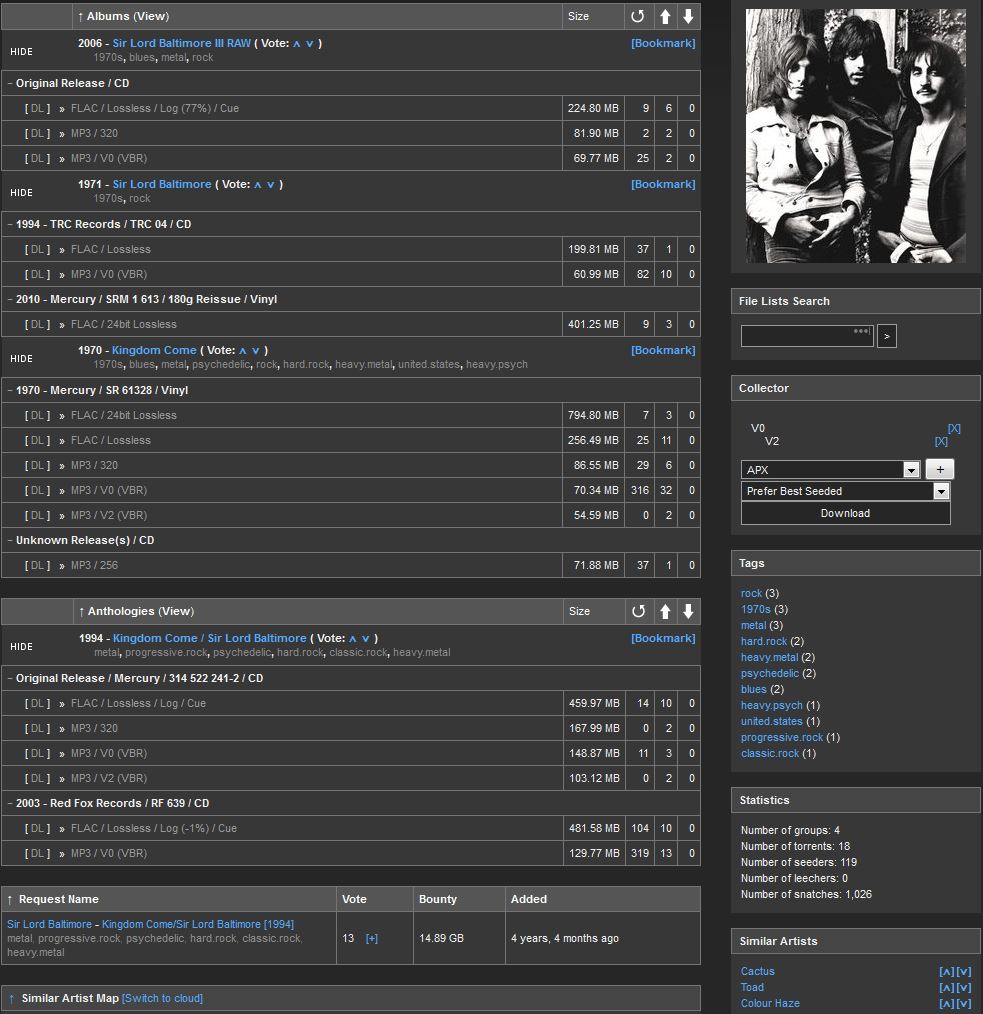Viewport: 983px width, 1014px height.
Task: Bookmark the 1970 Kingdom Come album
Action: coord(663,351)
